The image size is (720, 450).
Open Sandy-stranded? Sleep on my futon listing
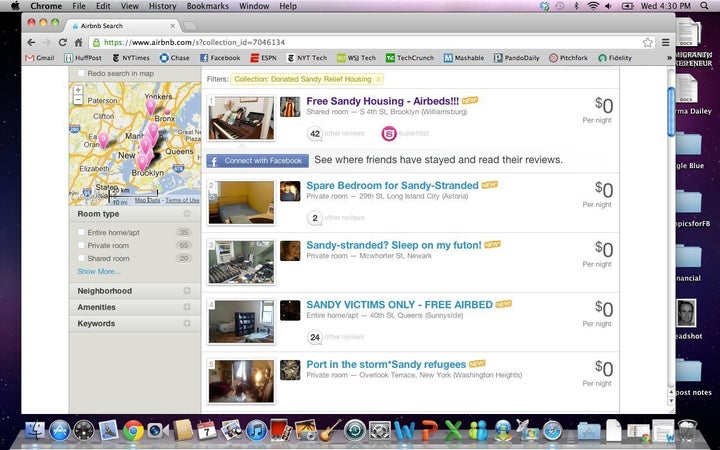tap(394, 245)
